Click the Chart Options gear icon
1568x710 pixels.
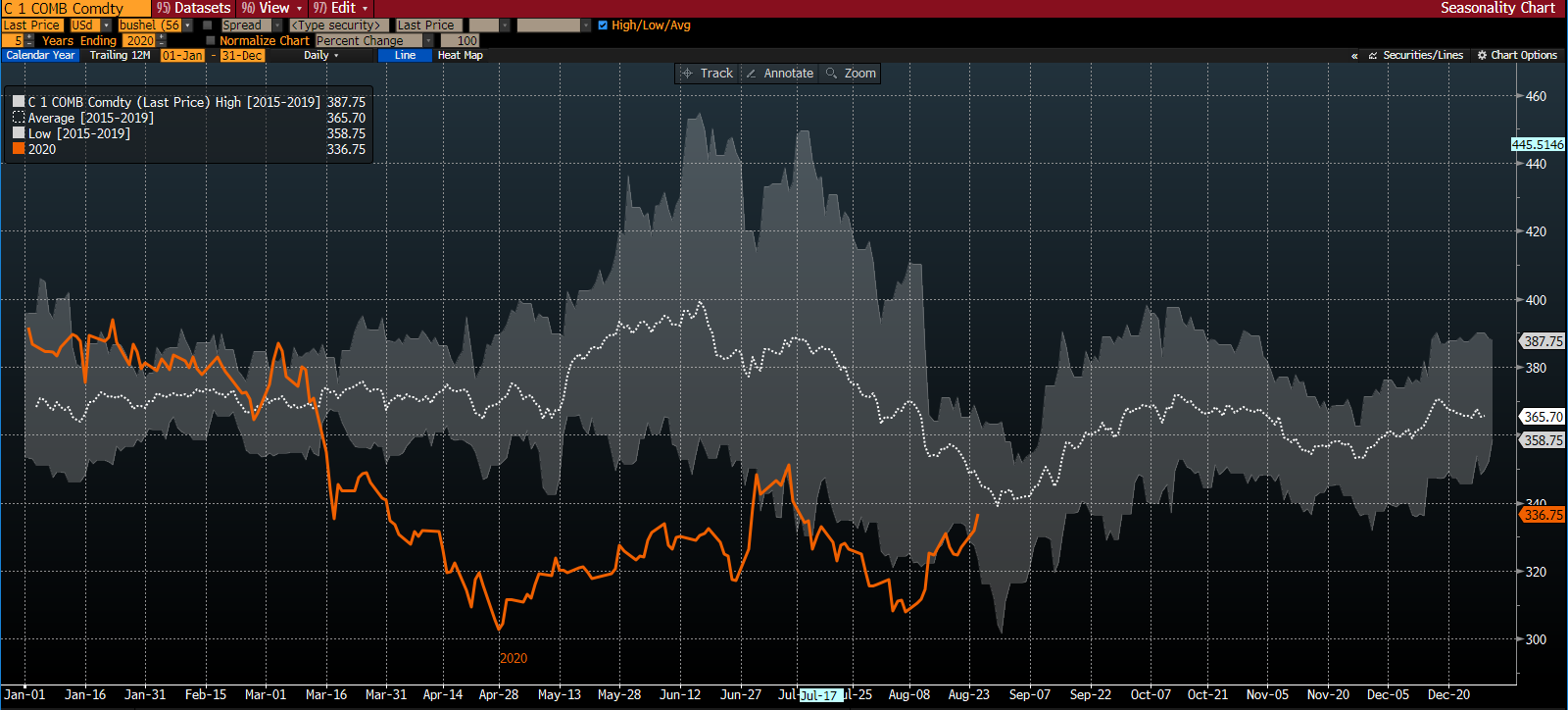1482,56
